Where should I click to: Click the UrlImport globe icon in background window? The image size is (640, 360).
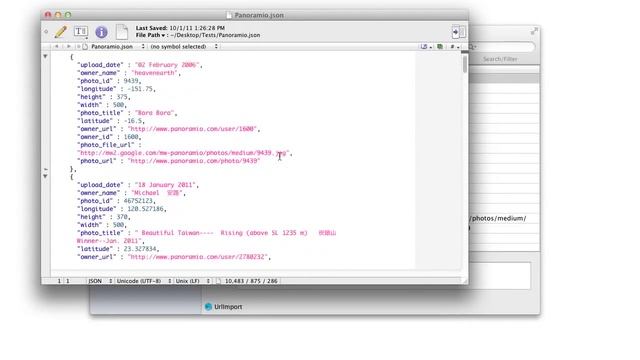click(208, 307)
